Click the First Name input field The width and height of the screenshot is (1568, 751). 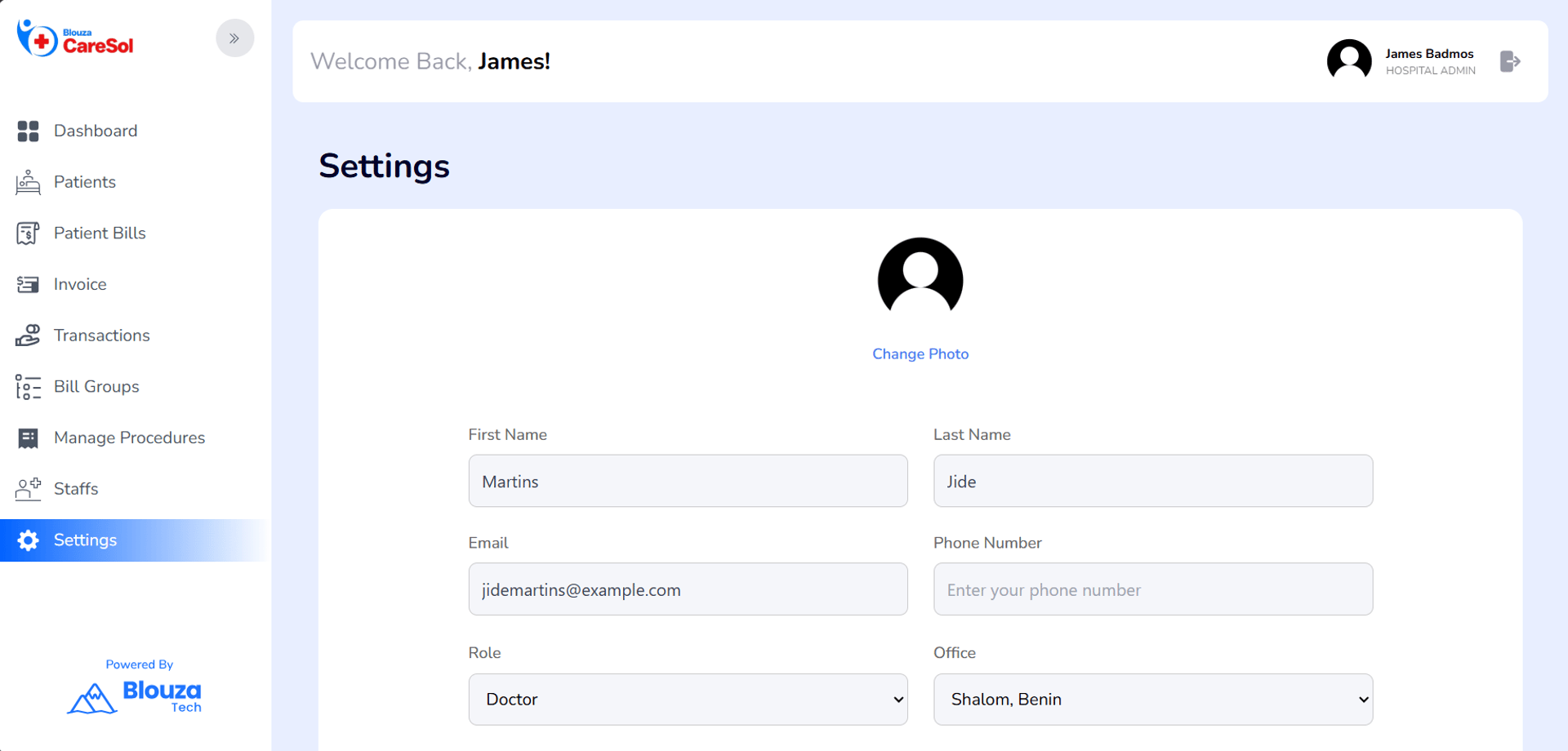(688, 482)
